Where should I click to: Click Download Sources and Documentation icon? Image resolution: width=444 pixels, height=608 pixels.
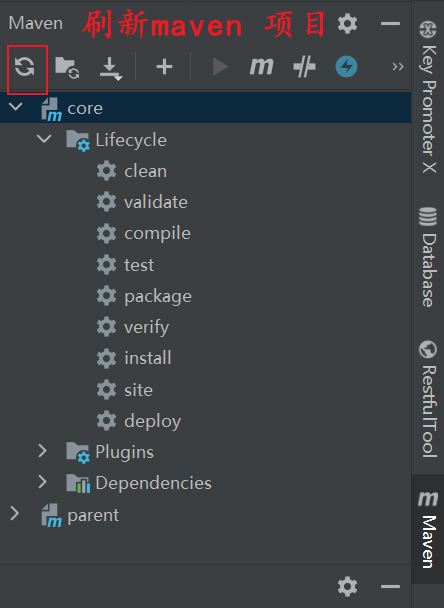coord(111,68)
